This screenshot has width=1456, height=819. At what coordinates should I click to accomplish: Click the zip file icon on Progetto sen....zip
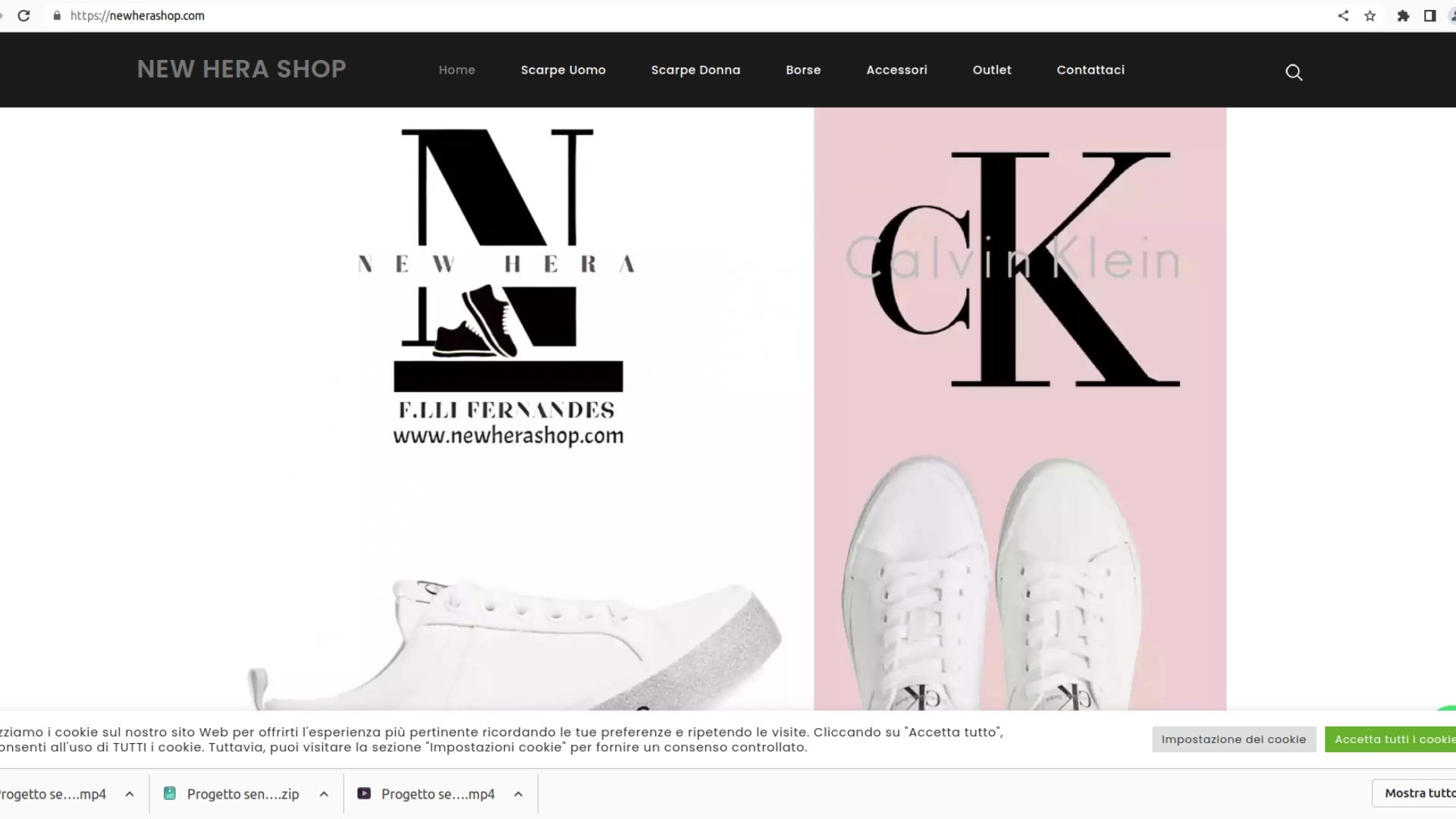[170, 793]
